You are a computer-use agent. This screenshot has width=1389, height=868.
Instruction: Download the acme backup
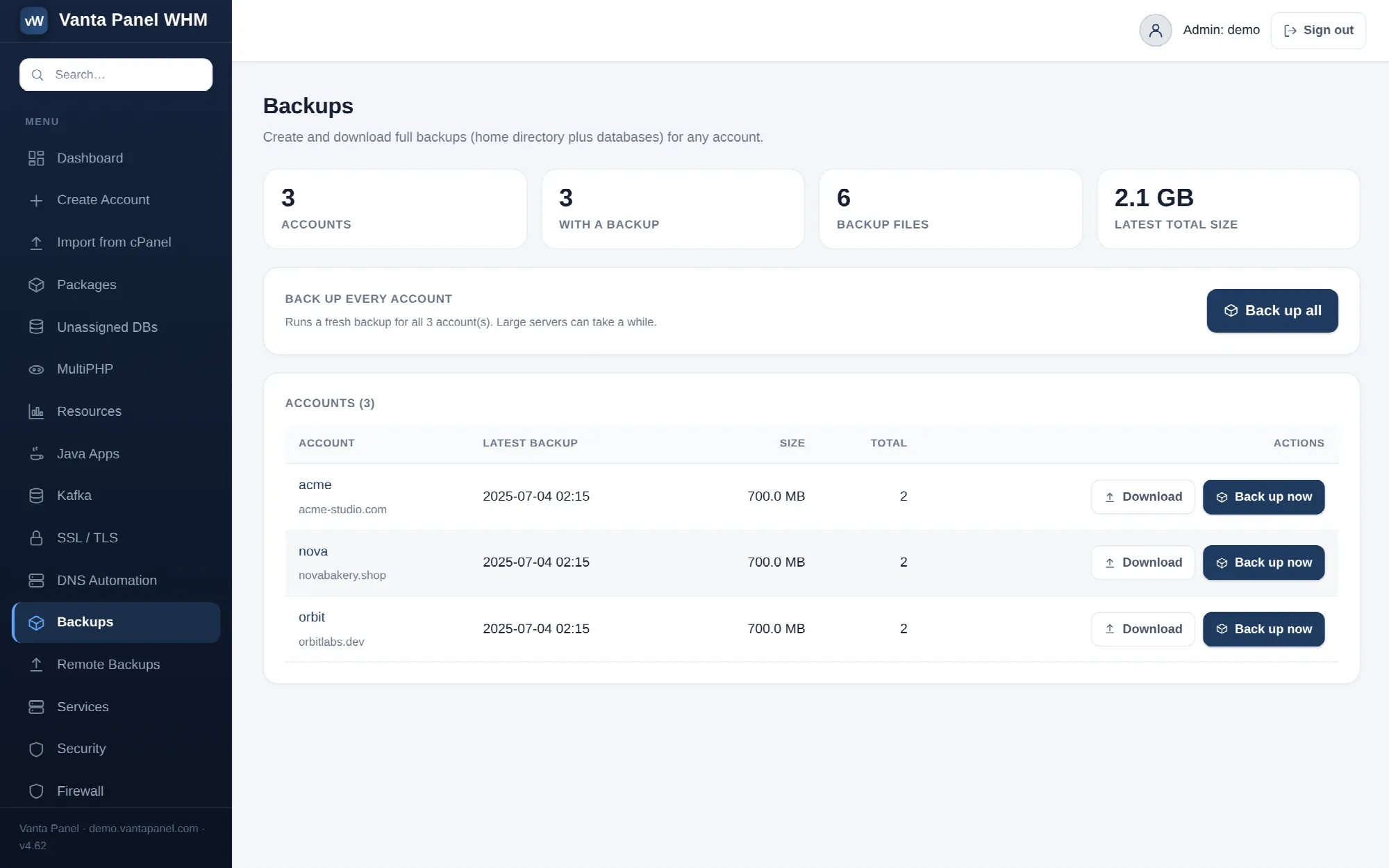click(x=1143, y=497)
